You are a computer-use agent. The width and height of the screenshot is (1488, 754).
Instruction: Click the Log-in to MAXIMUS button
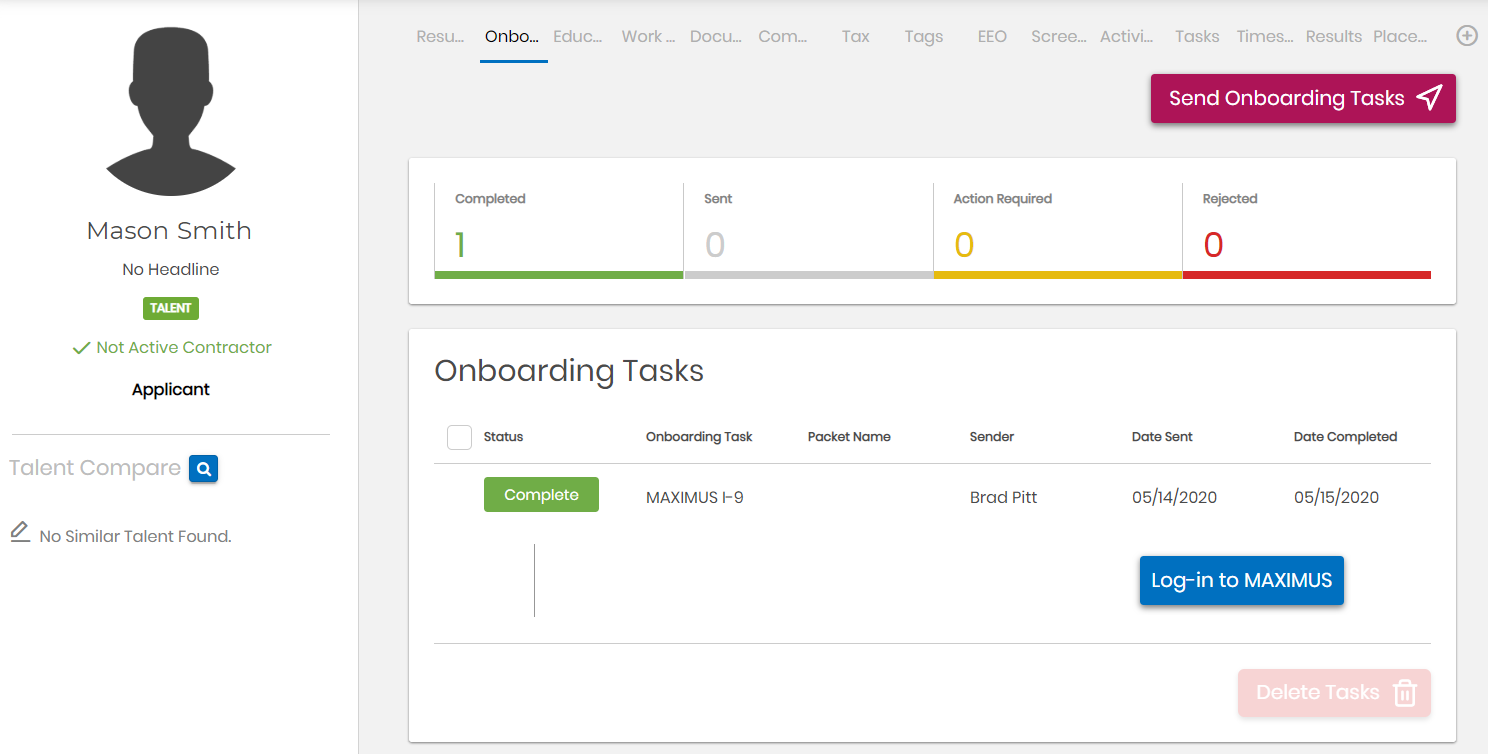click(1242, 581)
